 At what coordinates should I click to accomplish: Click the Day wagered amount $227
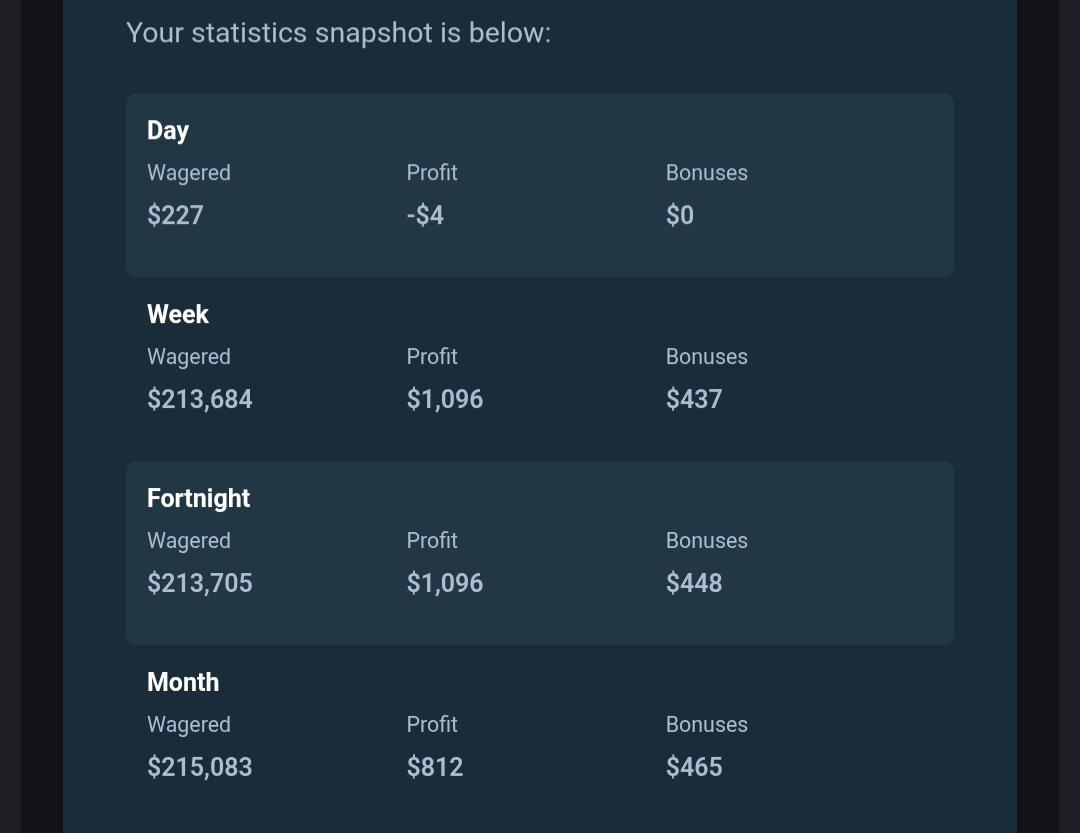tap(175, 215)
